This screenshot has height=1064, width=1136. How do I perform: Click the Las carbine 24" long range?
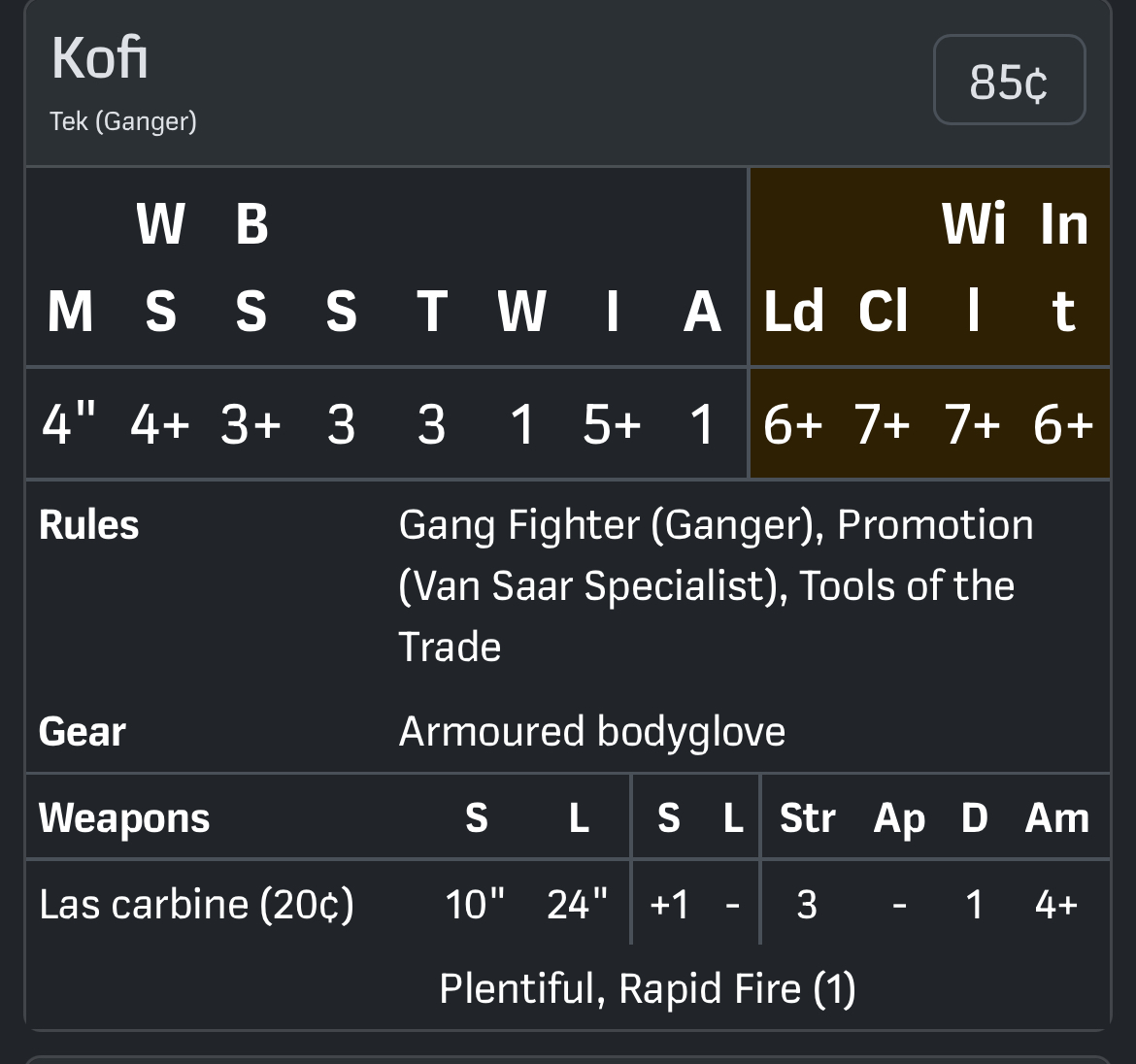(577, 904)
